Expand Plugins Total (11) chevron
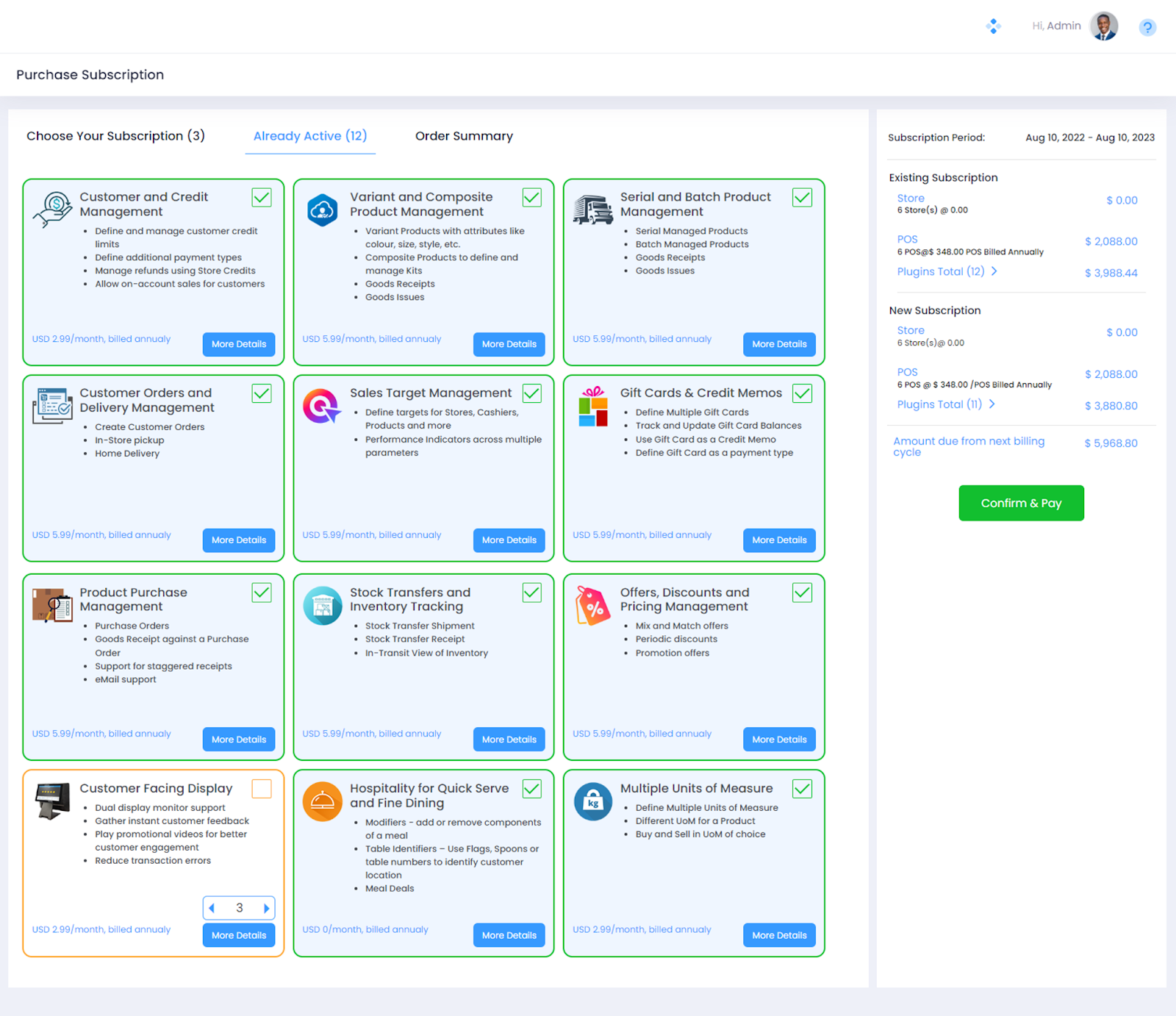1176x1016 pixels. tap(992, 404)
